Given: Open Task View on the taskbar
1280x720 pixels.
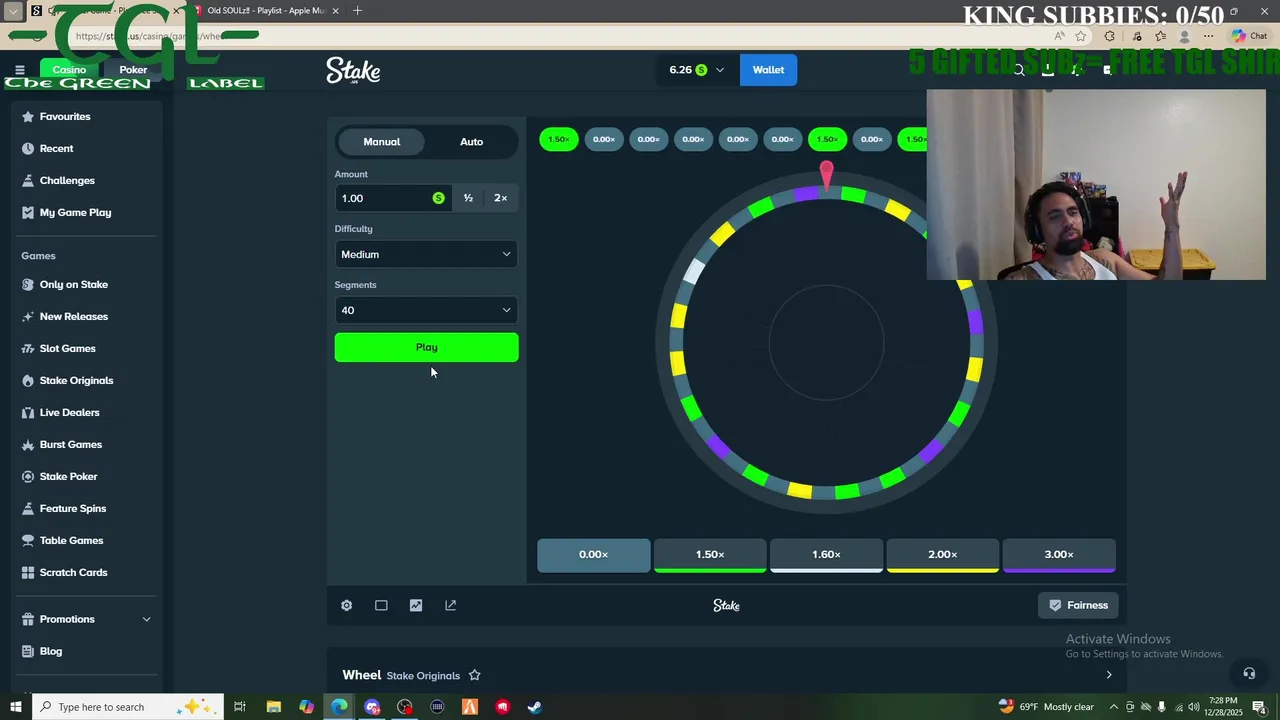Looking at the screenshot, I should [x=240, y=707].
